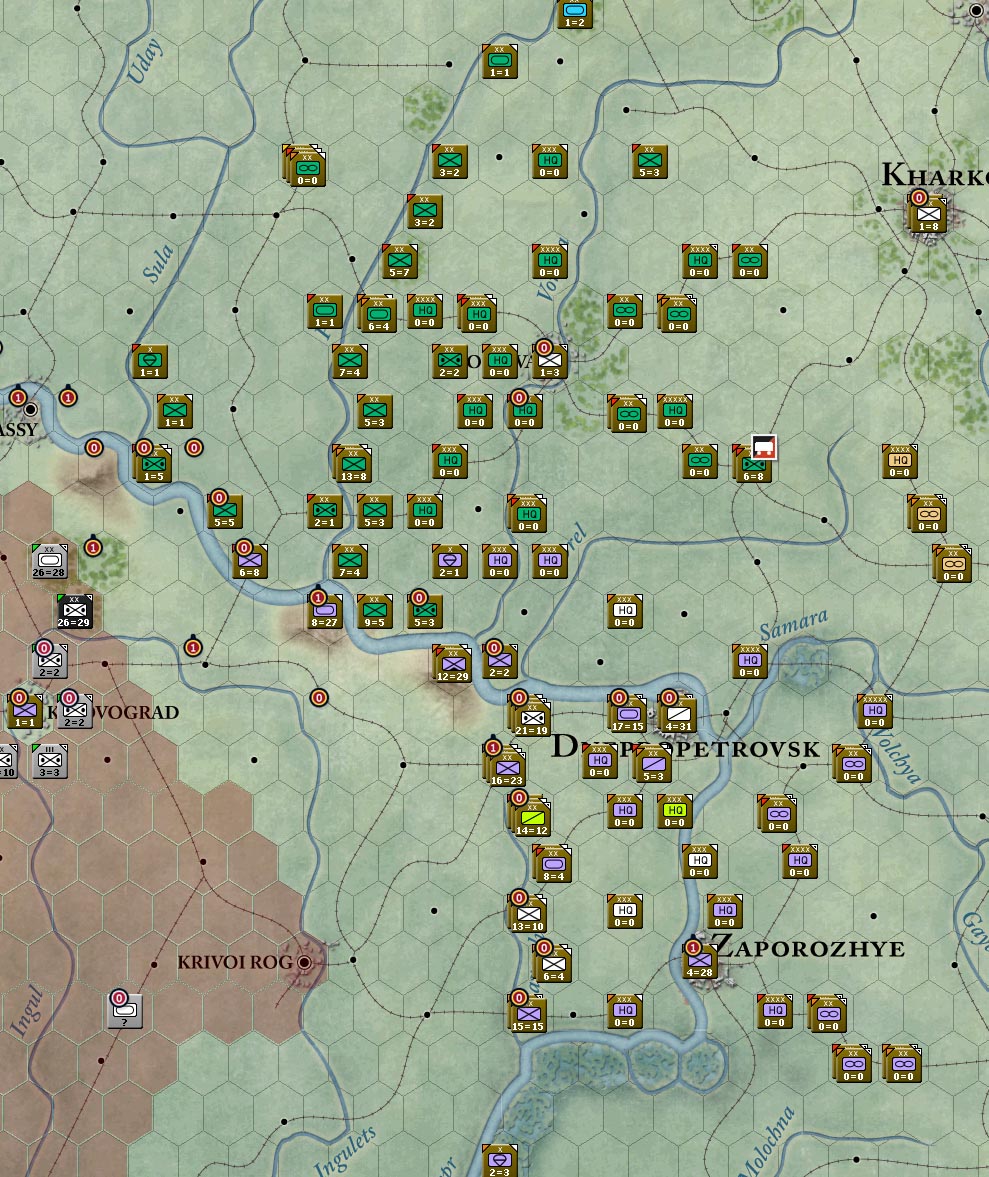Select the purple cavalry unit 5=3

tap(652, 765)
